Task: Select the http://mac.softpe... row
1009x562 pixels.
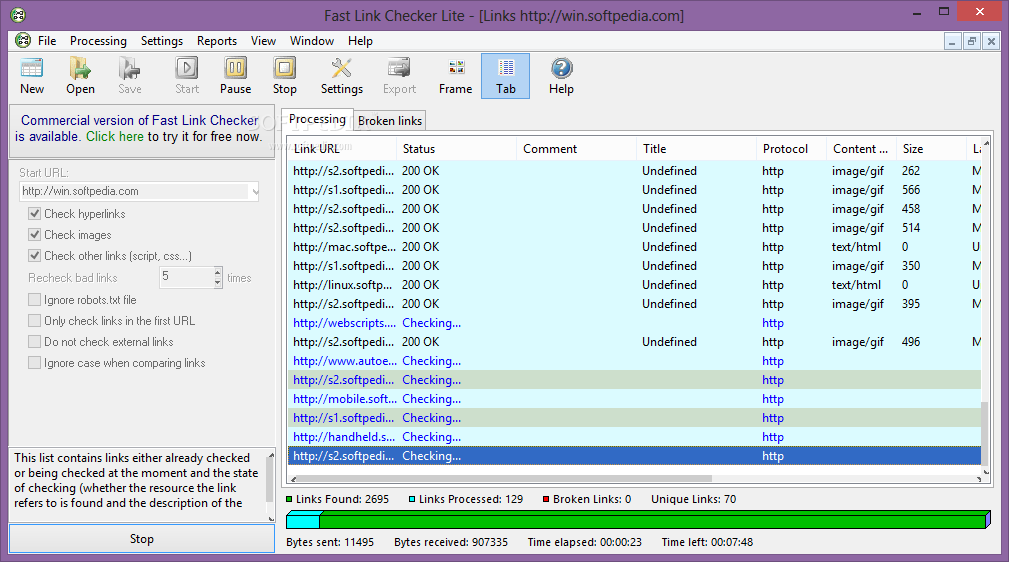Action: click(x=634, y=247)
